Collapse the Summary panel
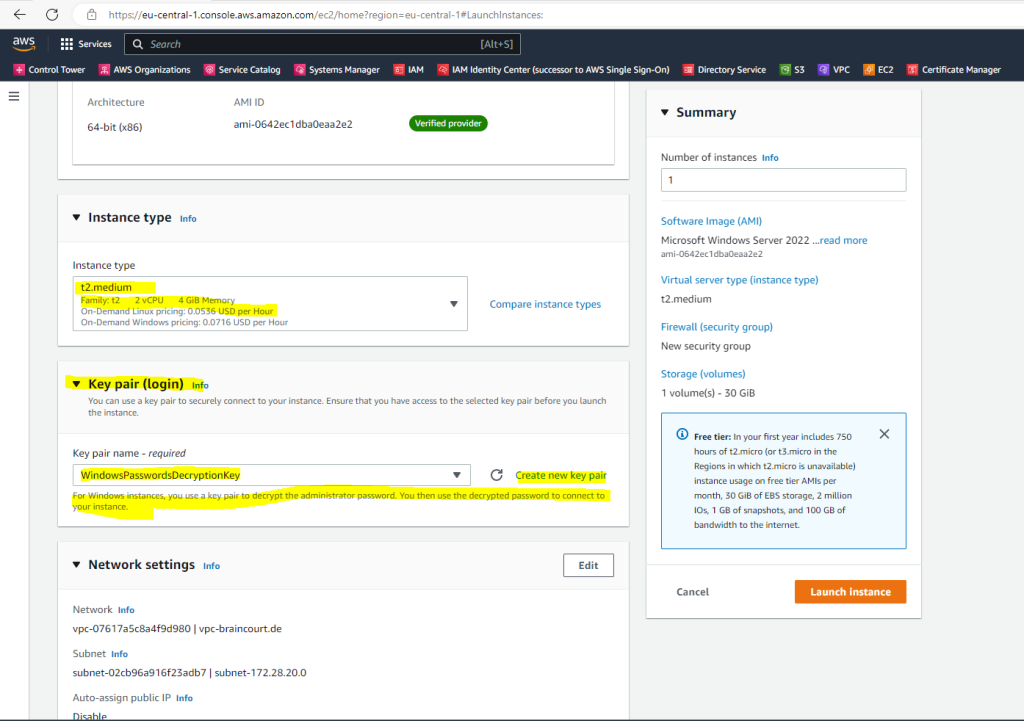 [x=665, y=112]
